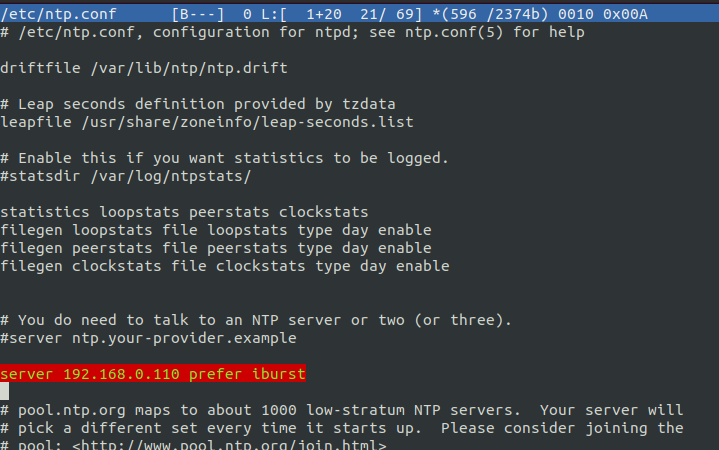Viewport: 719px width, 450px height.
Task: Click the commented #statsdir /var/log/ntpstats/ line
Action: point(126,176)
